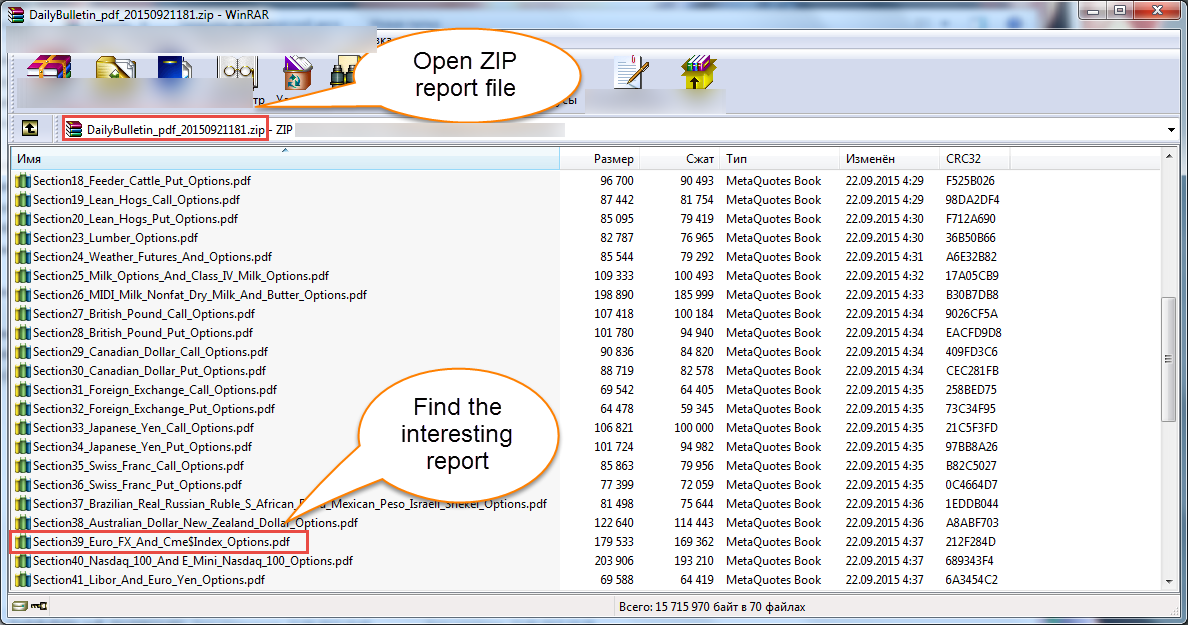The height and width of the screenshot is (625, 1188).
Task: Select Section40_Nasdaq_100 E_Mini options file
Action: point(192,561)
